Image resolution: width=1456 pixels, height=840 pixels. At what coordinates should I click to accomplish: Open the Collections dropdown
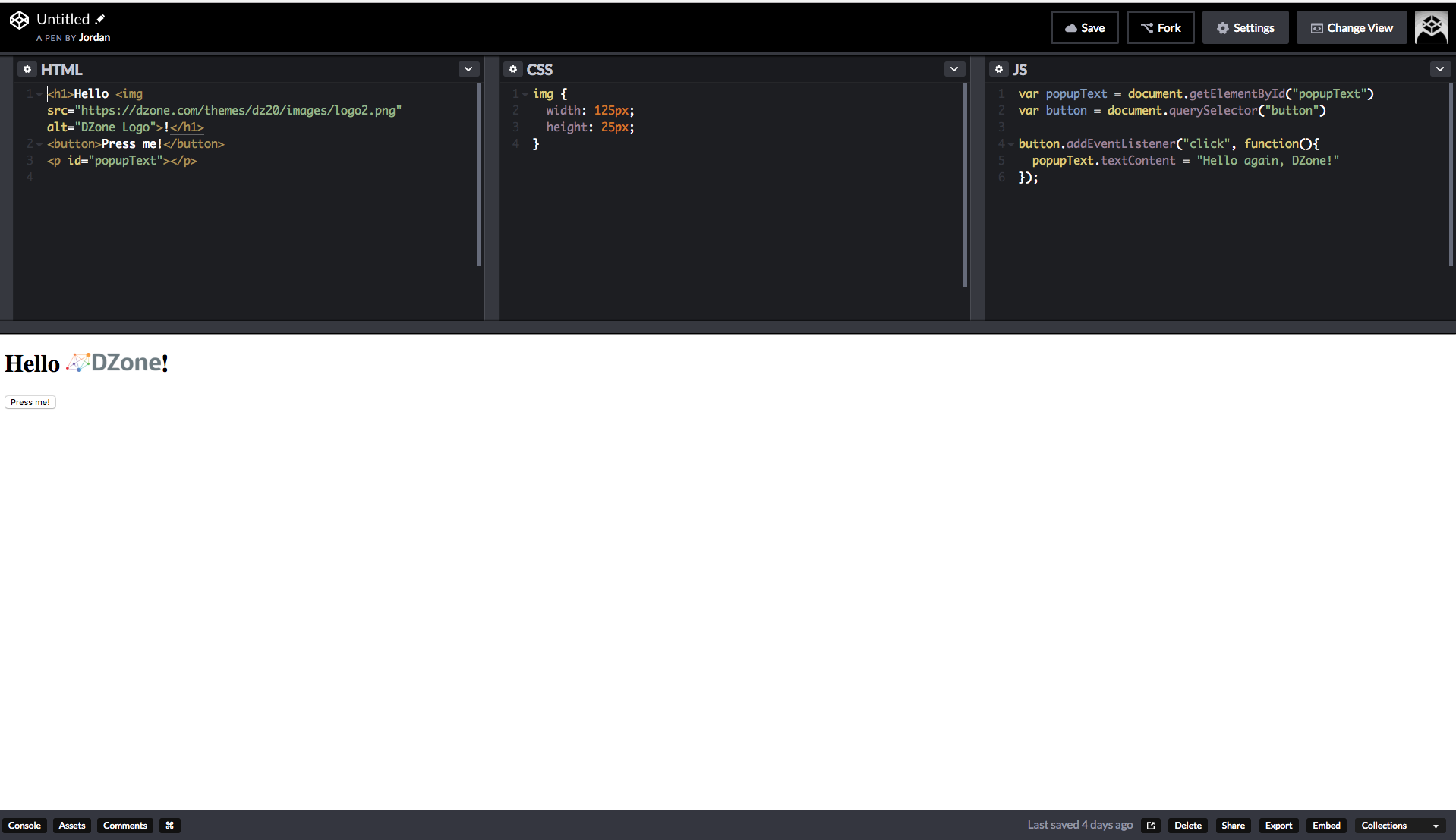tap(1399, 826)
